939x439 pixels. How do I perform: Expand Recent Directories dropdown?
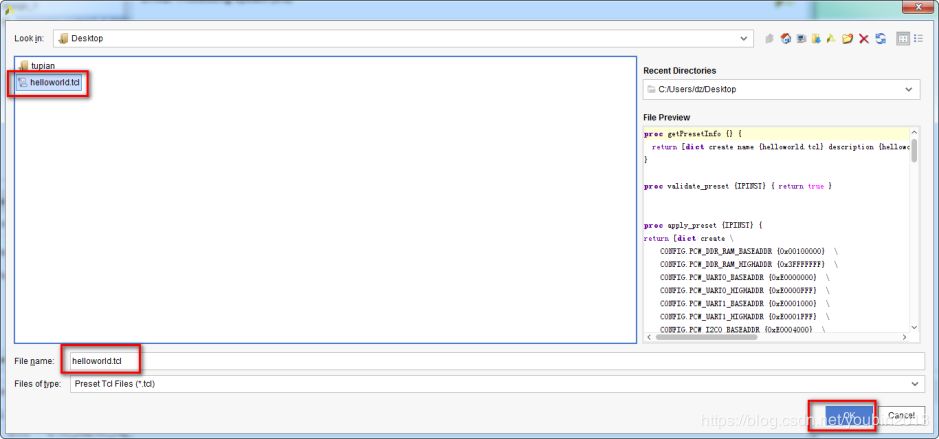coord(909,89)
